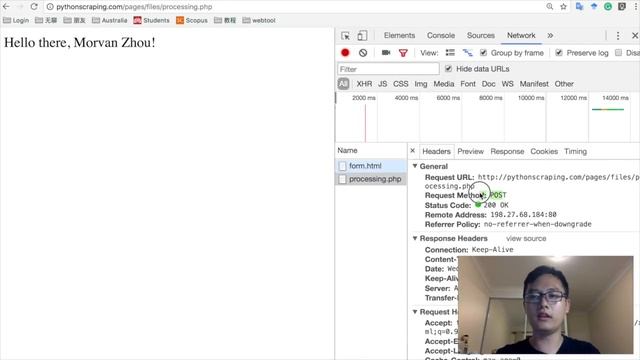Open the Elements tab
This screenshot has width=640, height=360.
(x=399, y=36)
